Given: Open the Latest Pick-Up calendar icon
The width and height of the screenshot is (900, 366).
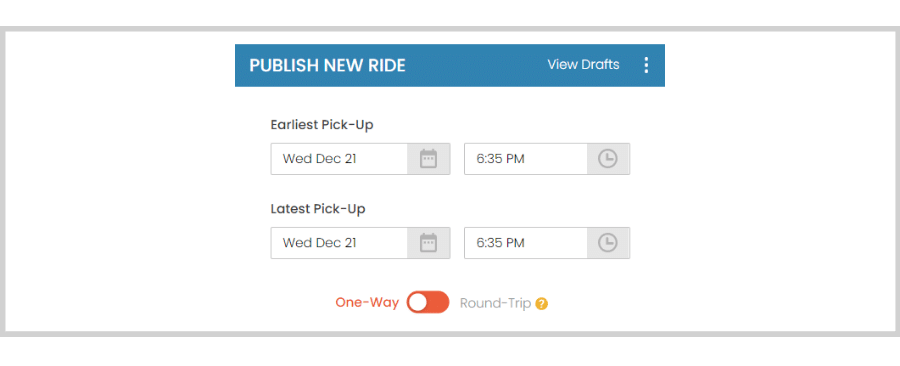Looking at the screenshot, I should tap(428, 243).
